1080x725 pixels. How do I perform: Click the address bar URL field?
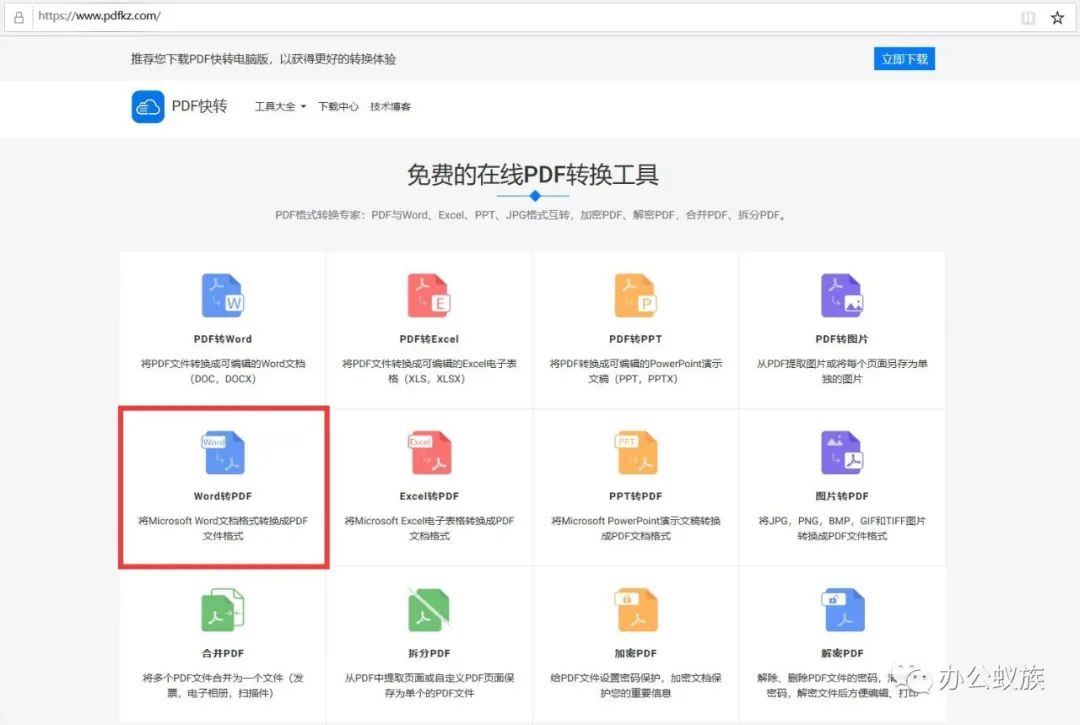[523, 17]
